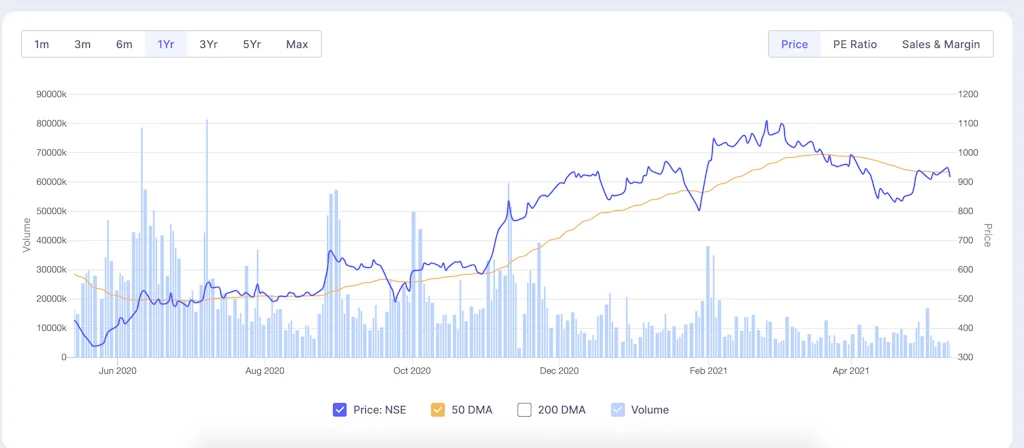
Task: Select the Max time range
Action: [297, 44]
